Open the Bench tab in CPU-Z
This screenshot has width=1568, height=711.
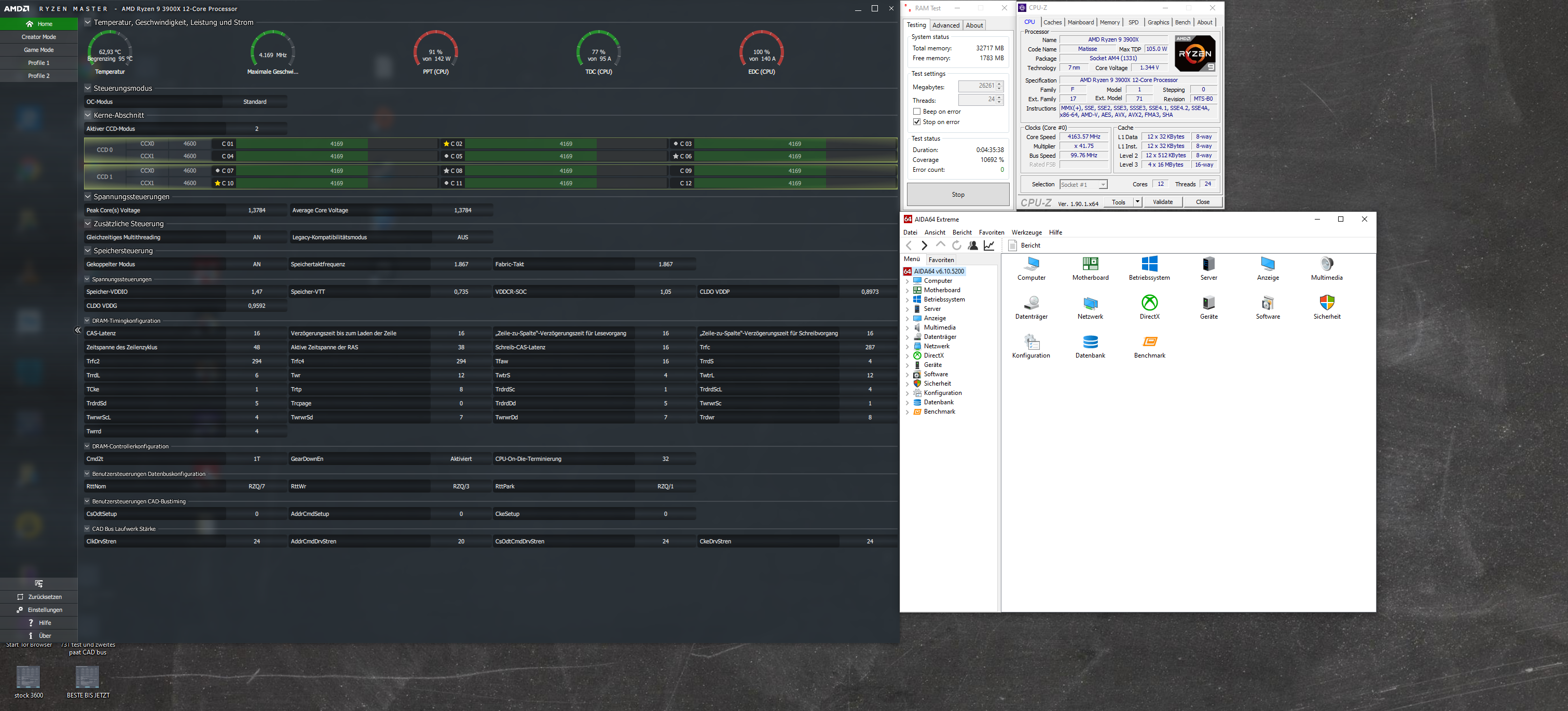(x=1182, y=22)
